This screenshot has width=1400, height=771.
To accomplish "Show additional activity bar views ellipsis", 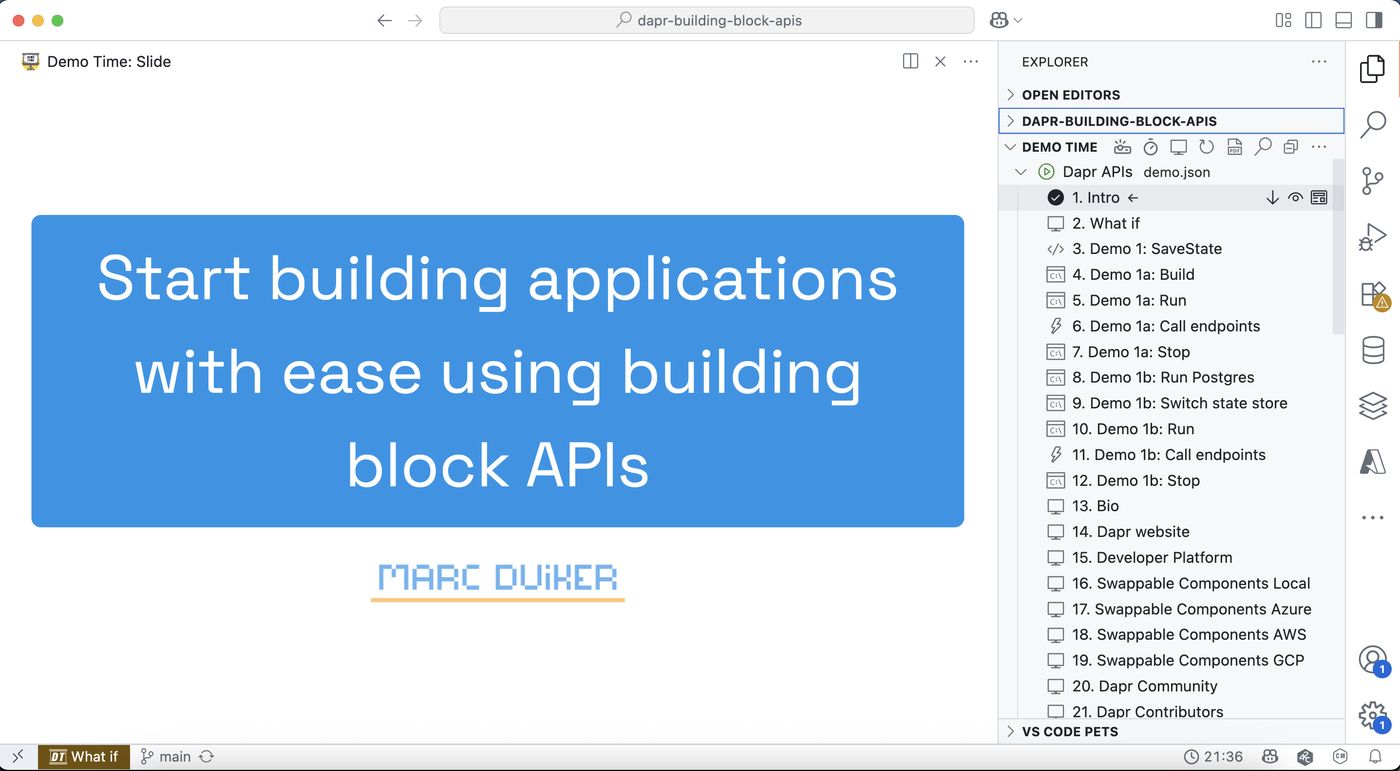I will tap(1373, 518).
